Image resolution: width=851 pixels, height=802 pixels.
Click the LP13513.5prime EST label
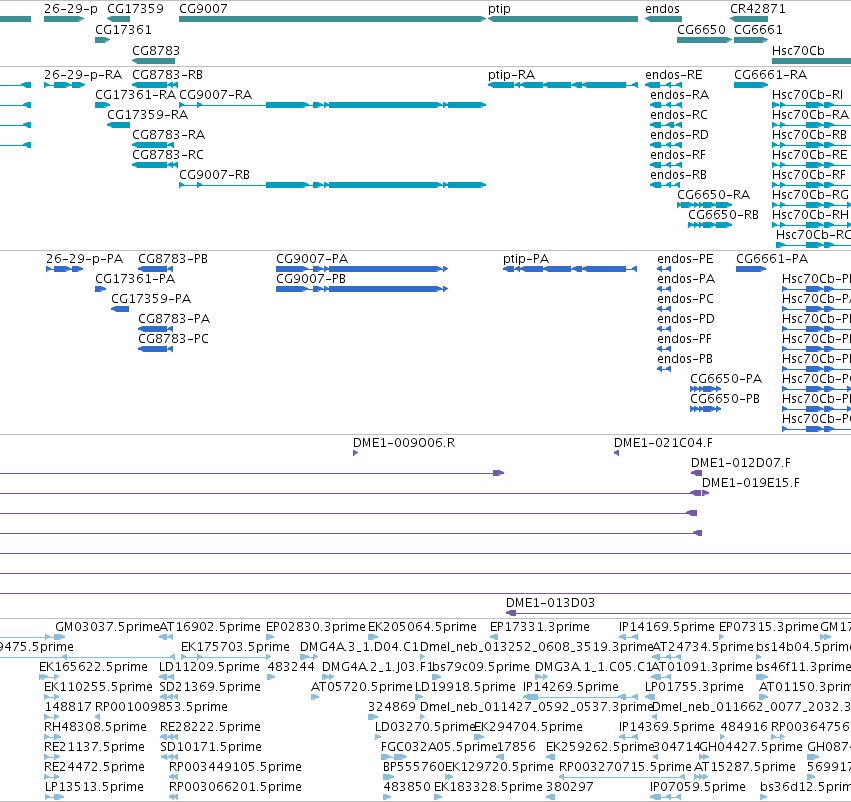pyautogui.click(x=94, y=787)
